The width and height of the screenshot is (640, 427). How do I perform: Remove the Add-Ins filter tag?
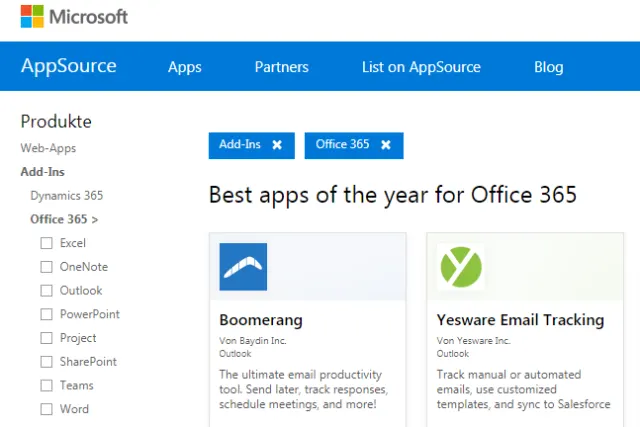[277, 145]
